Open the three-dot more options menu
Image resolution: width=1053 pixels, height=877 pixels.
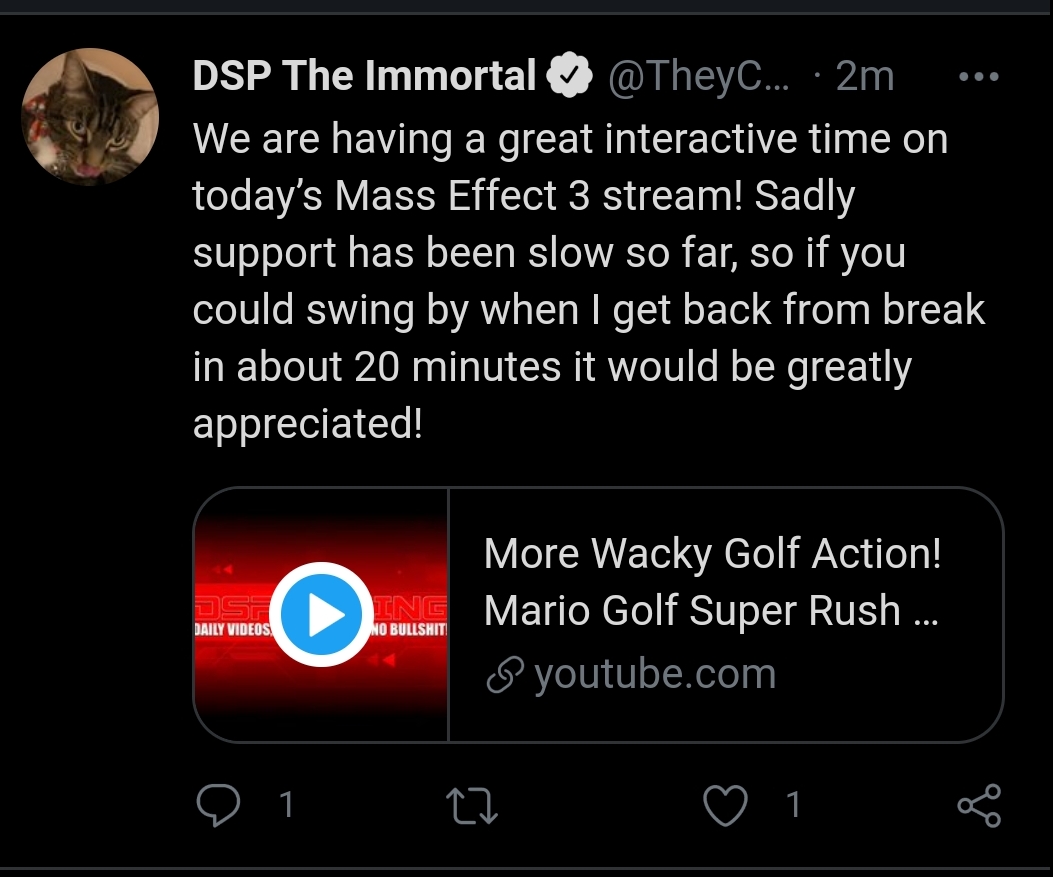click(979, 77)
